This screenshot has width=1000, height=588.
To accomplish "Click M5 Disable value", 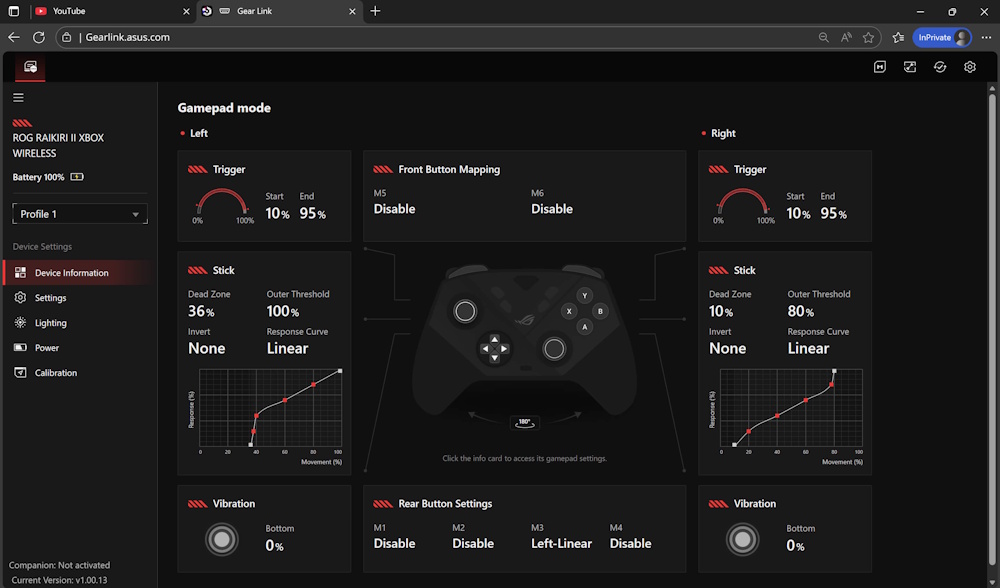I will [x=394, y=209].
